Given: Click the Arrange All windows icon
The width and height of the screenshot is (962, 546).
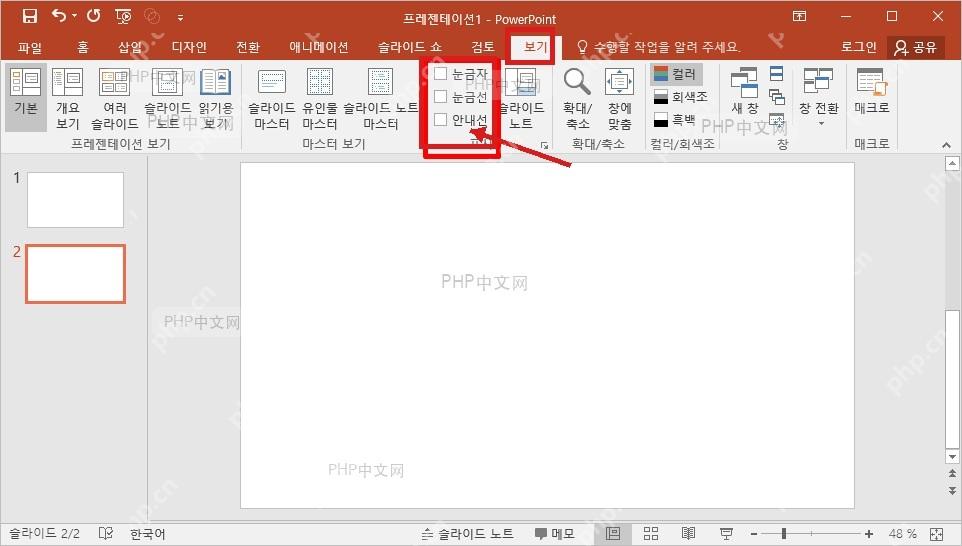Looking at the screenshot, I should tap(776, 74).
